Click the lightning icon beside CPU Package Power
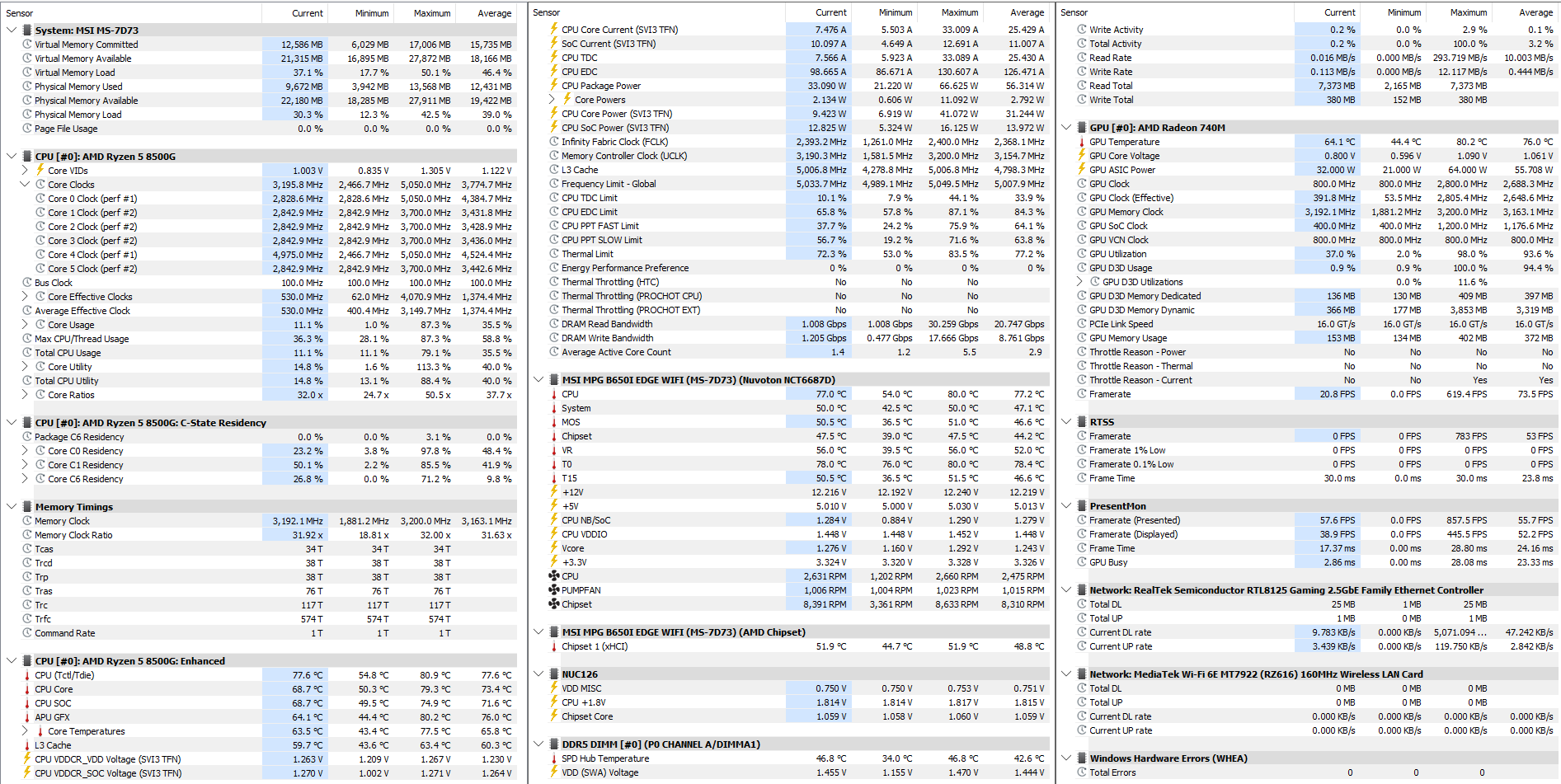1561x784 pixels. coord(554,86)
